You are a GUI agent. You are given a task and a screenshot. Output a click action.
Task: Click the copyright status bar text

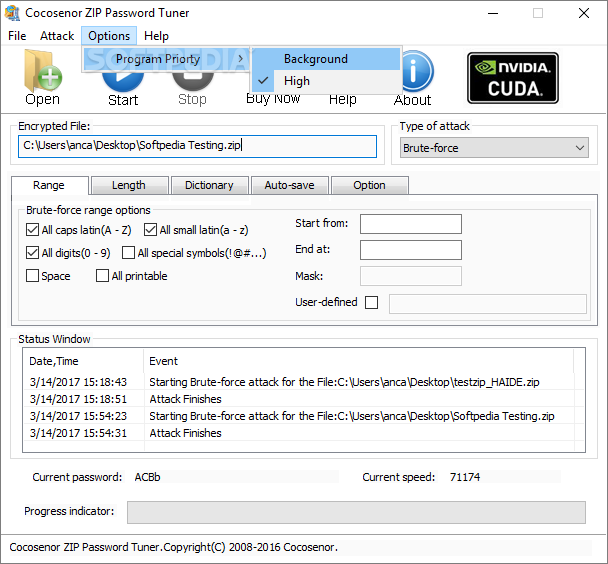click(174, 547)
